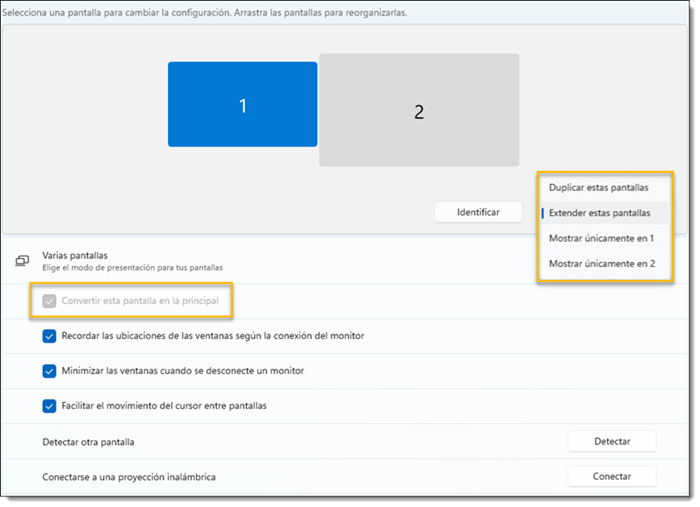The image size is (700, 507).
Task: Toggle Facilitar el movimiento del cursor checkbox
Action: pos(50,406)
